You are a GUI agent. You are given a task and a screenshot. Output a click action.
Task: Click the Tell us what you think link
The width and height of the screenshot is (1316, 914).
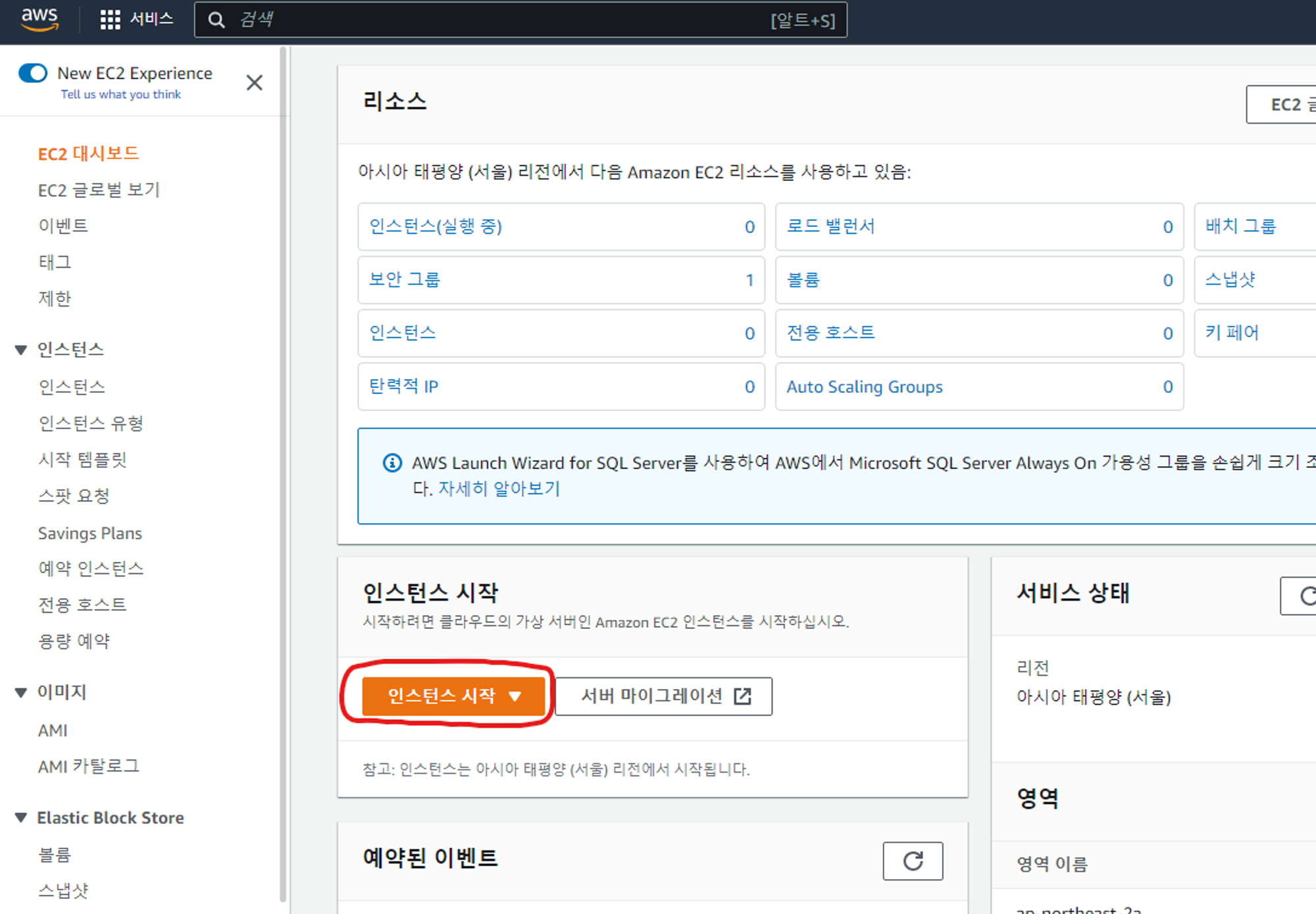coord(120,94)
